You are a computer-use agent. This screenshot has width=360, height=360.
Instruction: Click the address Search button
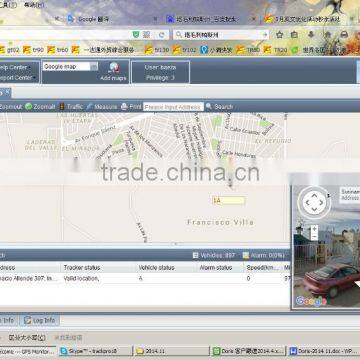tap(219, 106)
